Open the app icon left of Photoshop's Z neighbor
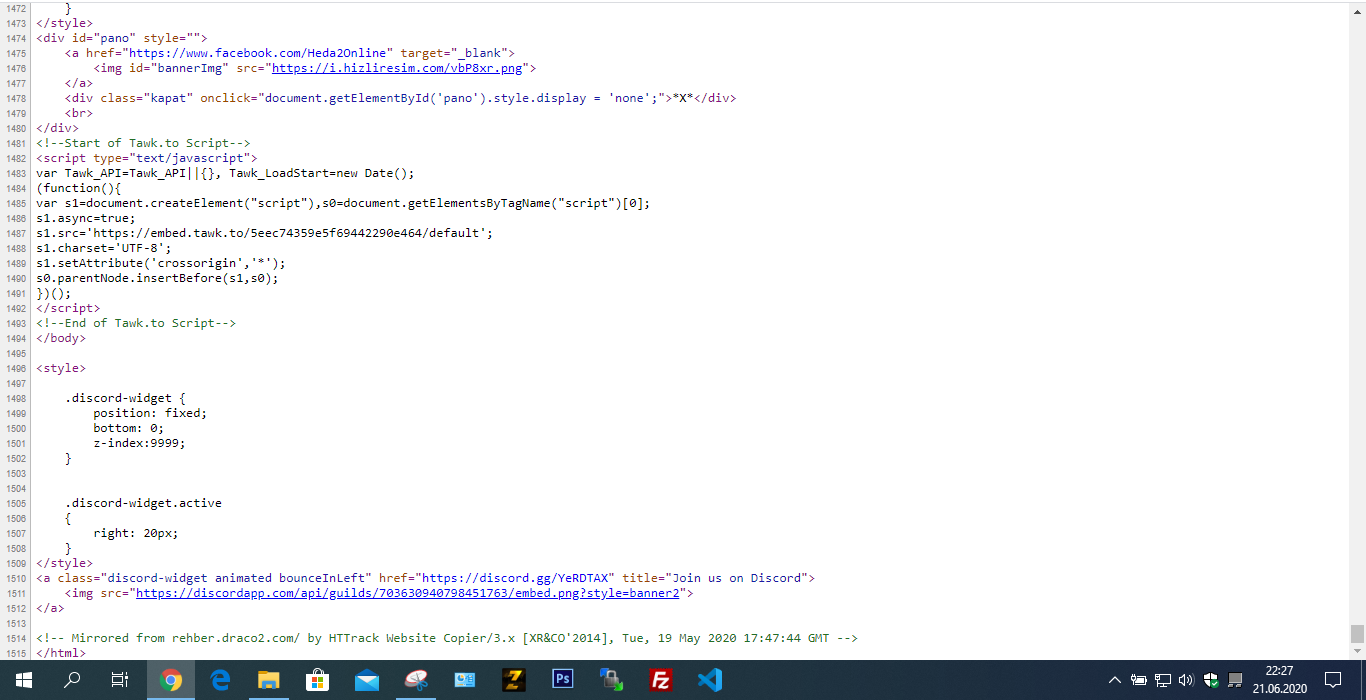 [465, 680]
